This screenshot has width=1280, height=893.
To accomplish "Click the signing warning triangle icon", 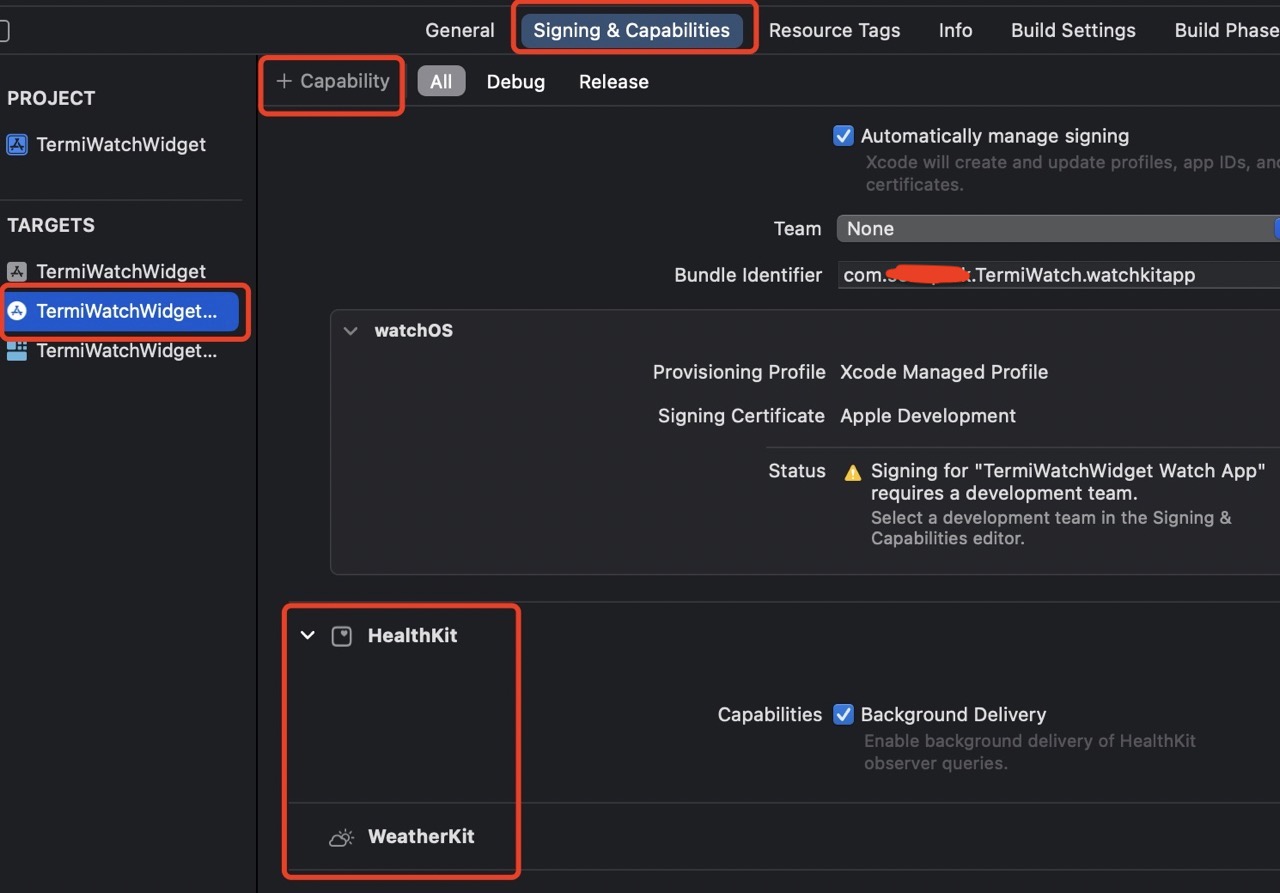I will (x=852, y=472).
